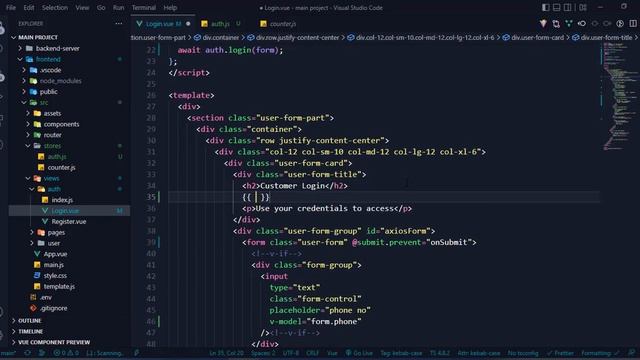Open the errors and warnings status indicator

pyautogui.click(x=66, y=353)
